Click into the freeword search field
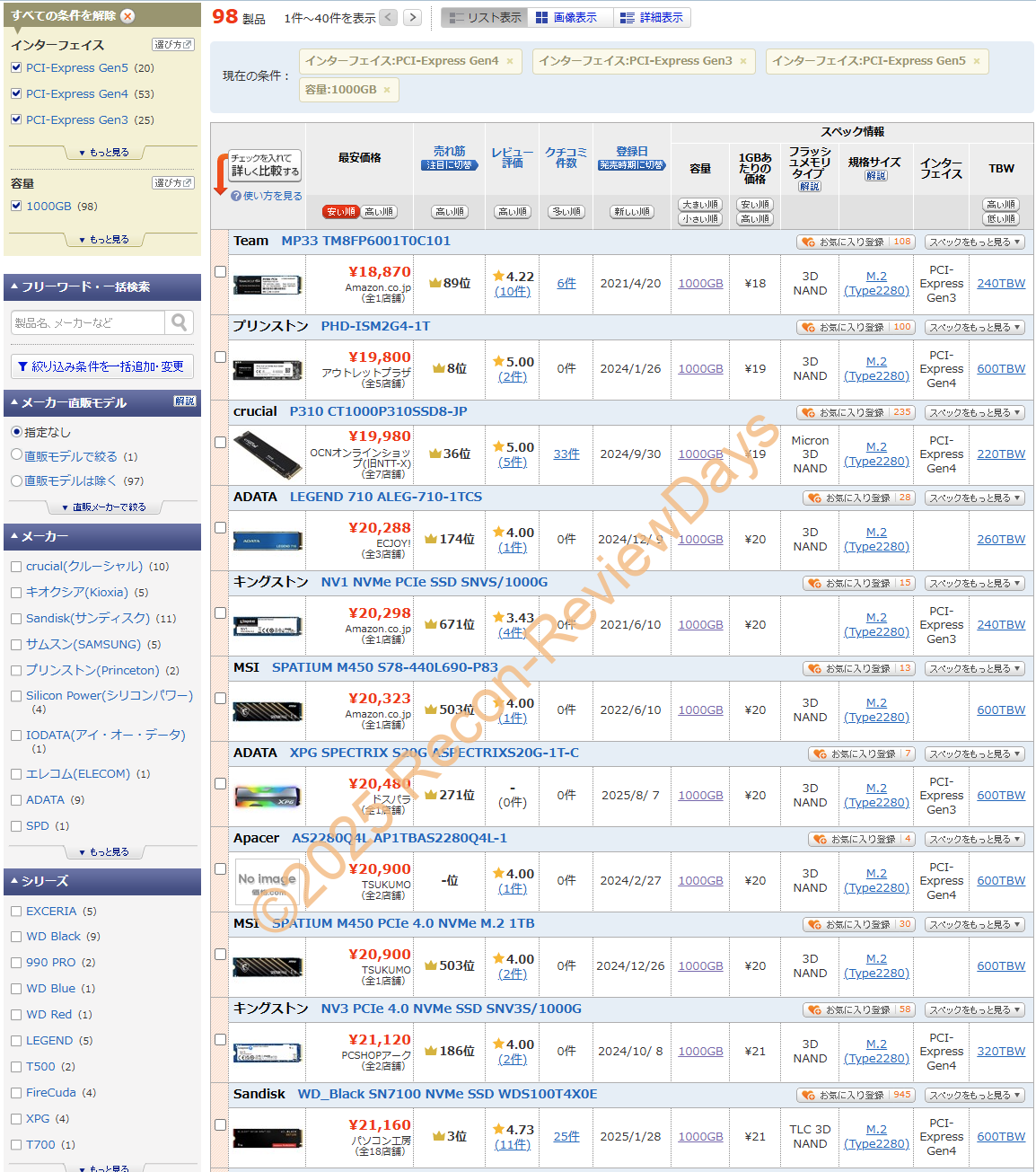Screen dimensions: 1036x1172 (x=88, y=322)
